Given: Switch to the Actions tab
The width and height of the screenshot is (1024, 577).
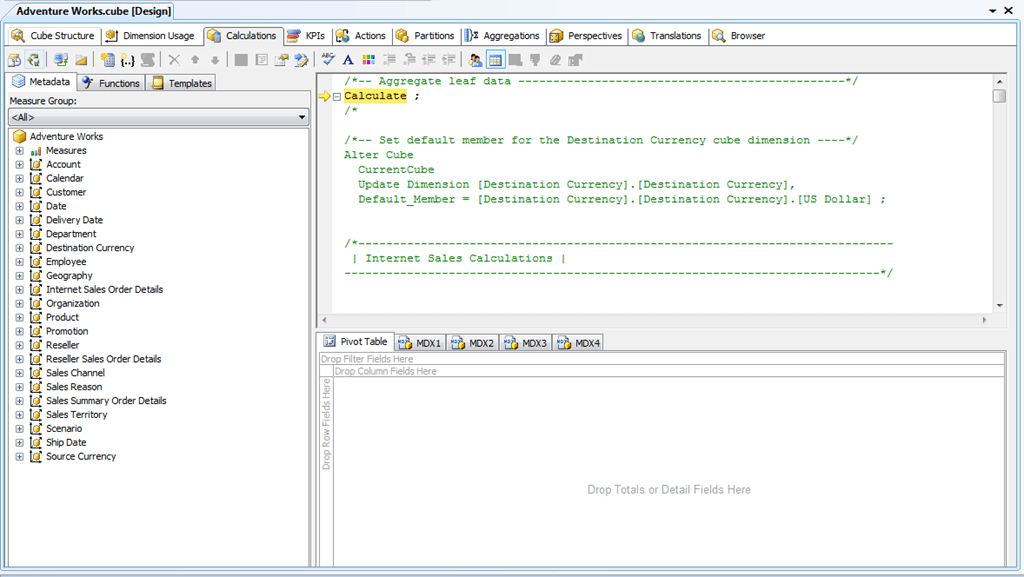Looking at the screenshot, I should tap(361, 35).
